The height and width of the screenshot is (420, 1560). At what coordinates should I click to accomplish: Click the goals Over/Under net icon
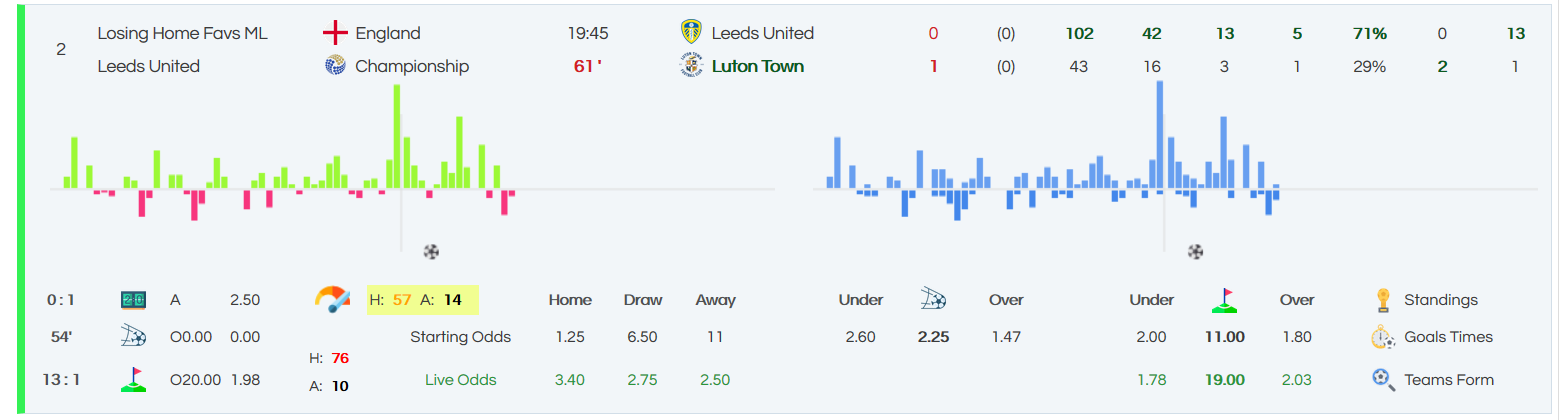[x=933, y=299]
